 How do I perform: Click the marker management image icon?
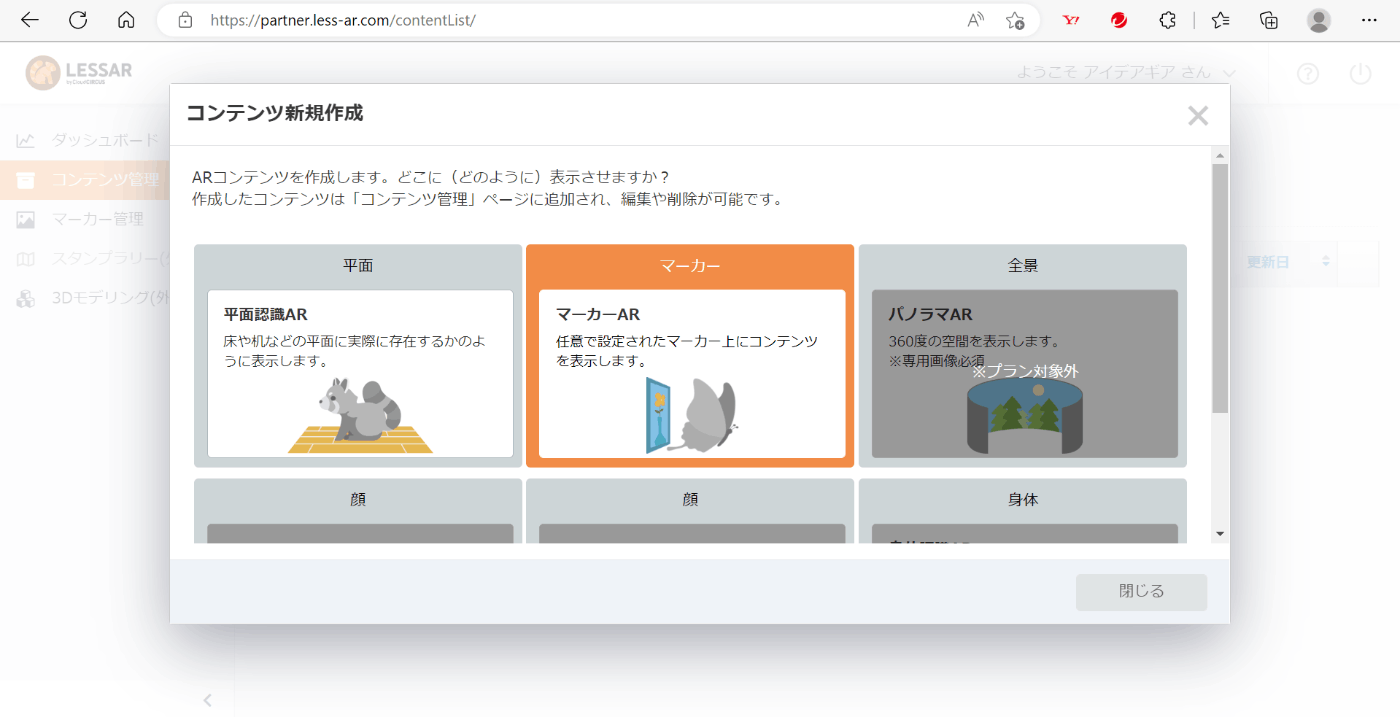(26, 219)
